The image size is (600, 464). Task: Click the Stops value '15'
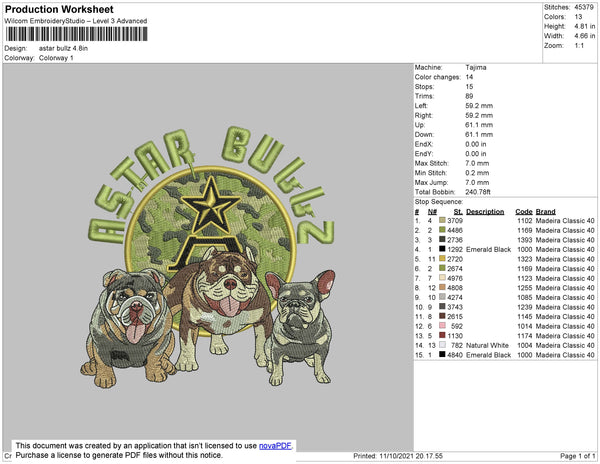(469, 86)
